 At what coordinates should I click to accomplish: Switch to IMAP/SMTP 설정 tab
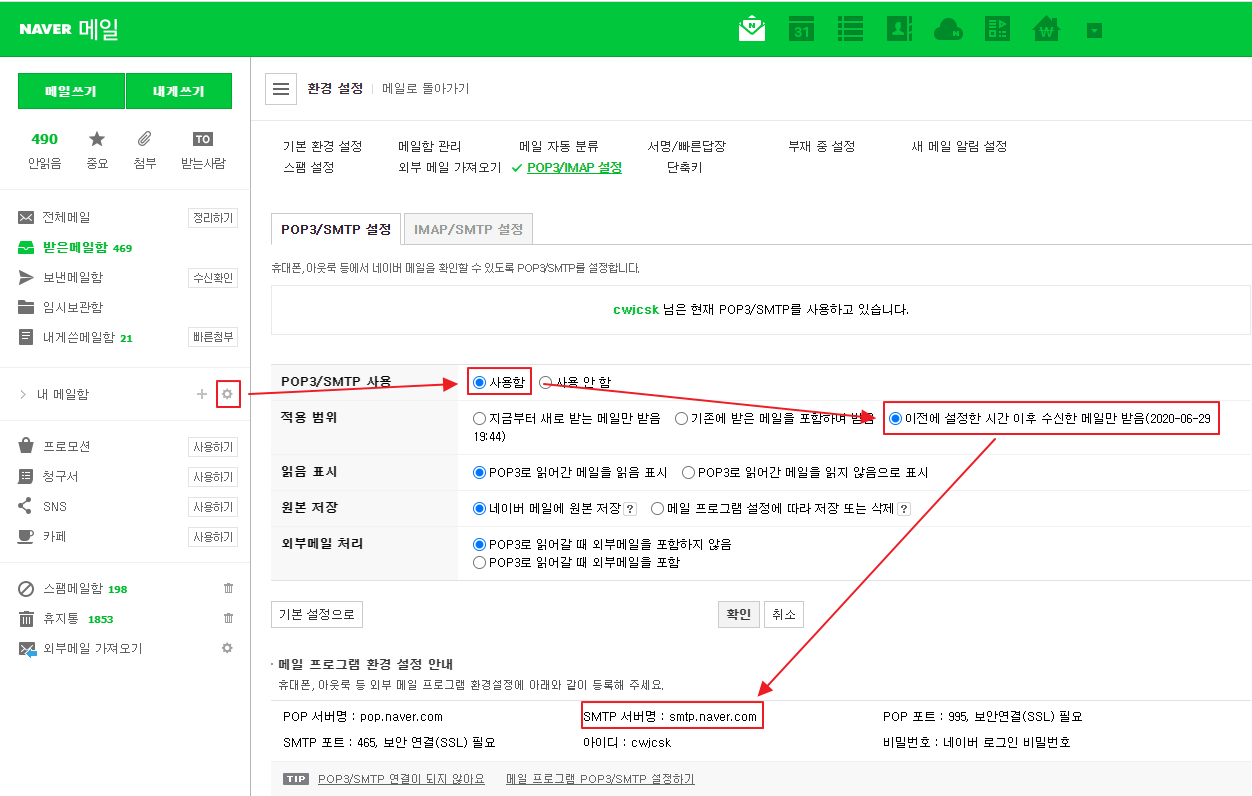(469, 229)
